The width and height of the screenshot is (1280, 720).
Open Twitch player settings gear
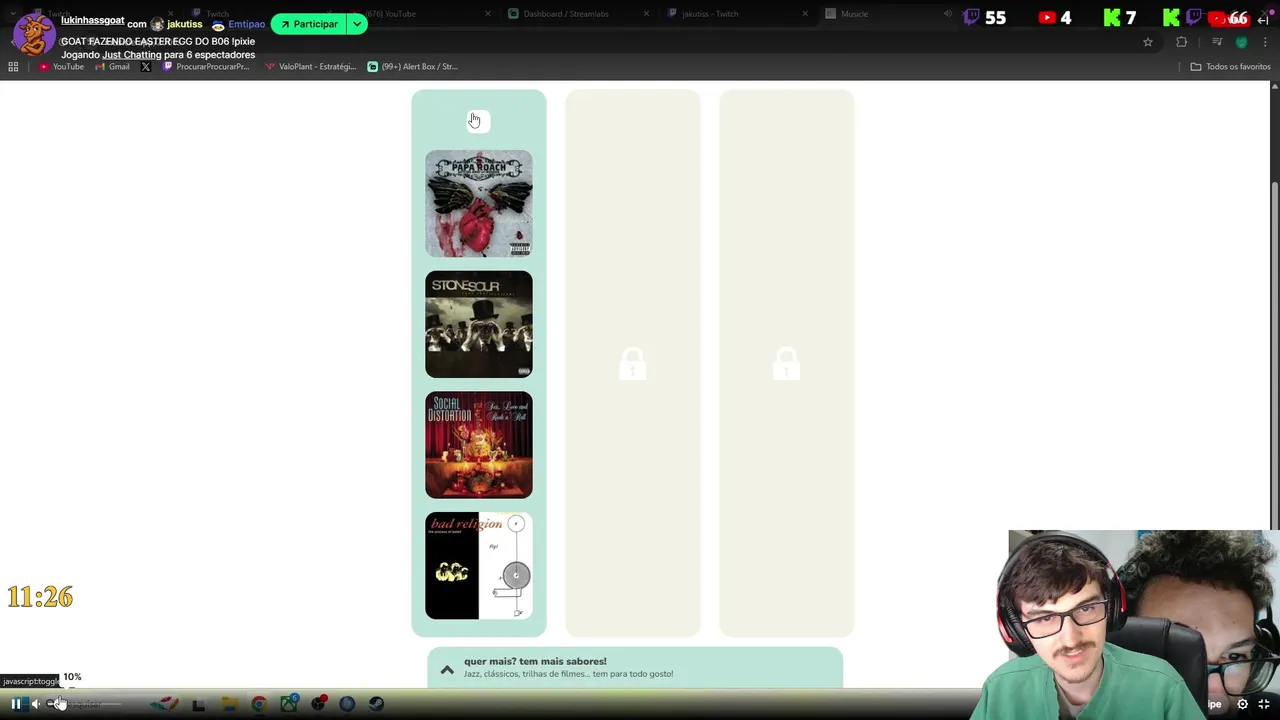1243,704
